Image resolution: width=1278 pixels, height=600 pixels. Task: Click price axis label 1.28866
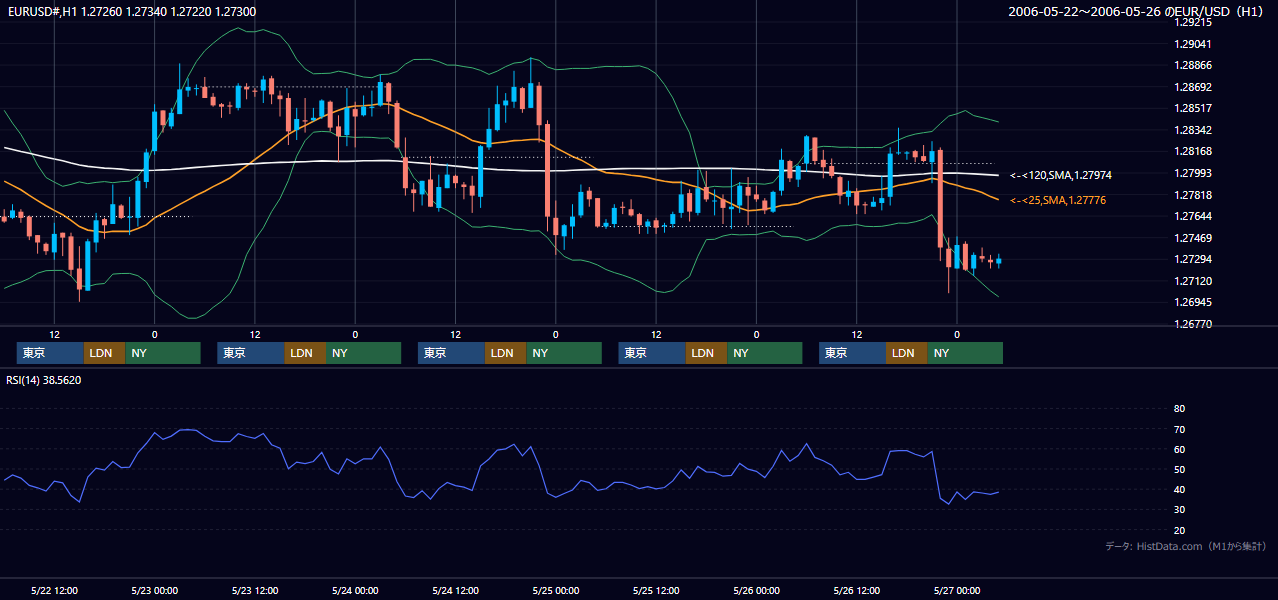pyautogui.click(x=1192, y=65)
